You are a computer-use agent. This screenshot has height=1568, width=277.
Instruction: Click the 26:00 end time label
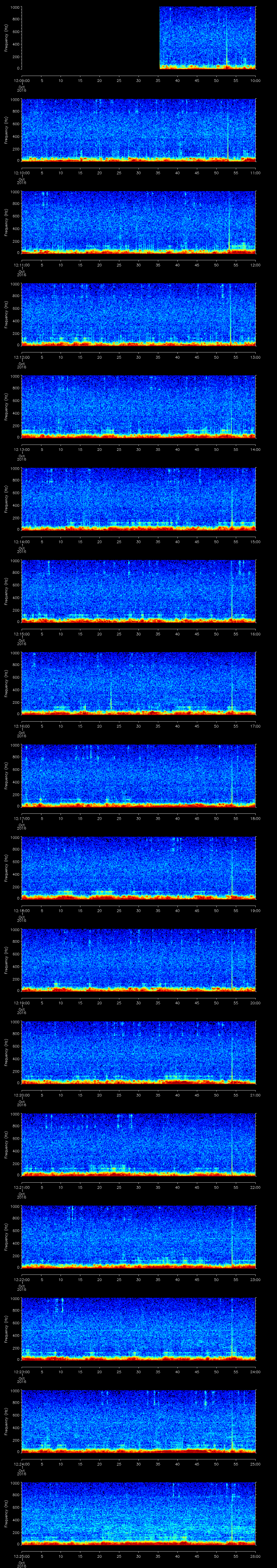coord(255,1554)
